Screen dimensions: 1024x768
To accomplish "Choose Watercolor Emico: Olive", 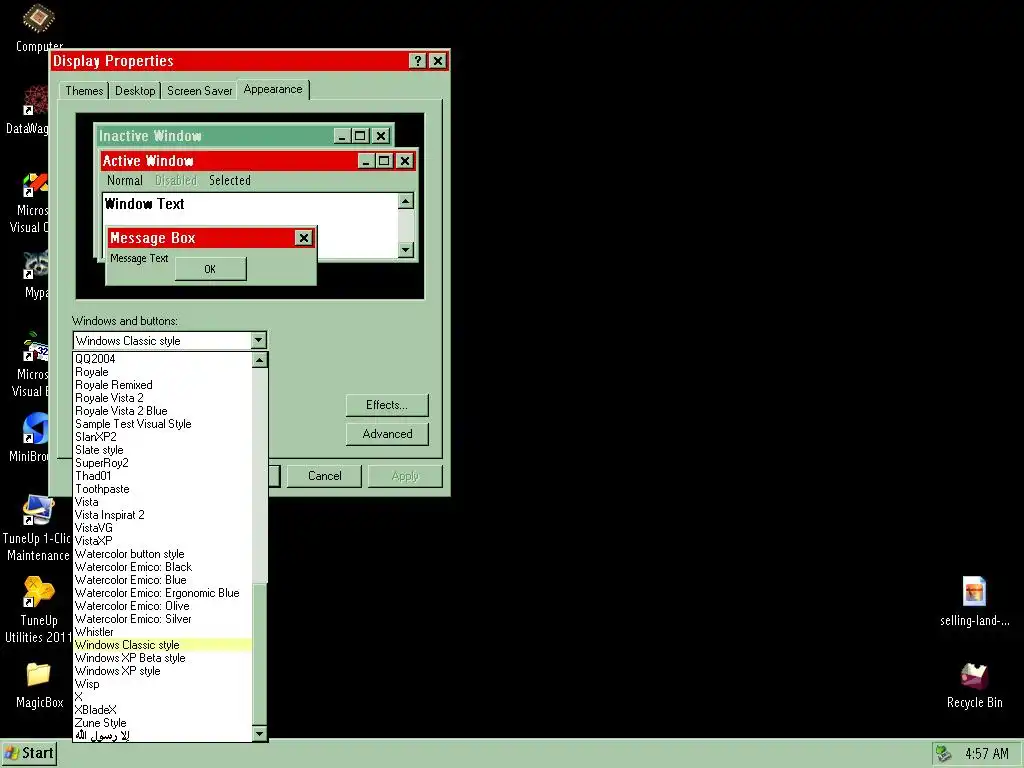I will tap(163, 606).
